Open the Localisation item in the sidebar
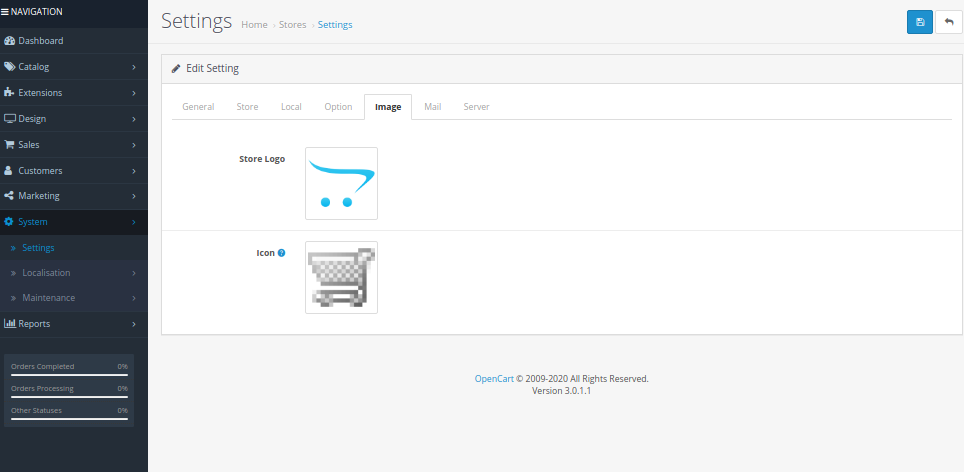 point(74,273)
